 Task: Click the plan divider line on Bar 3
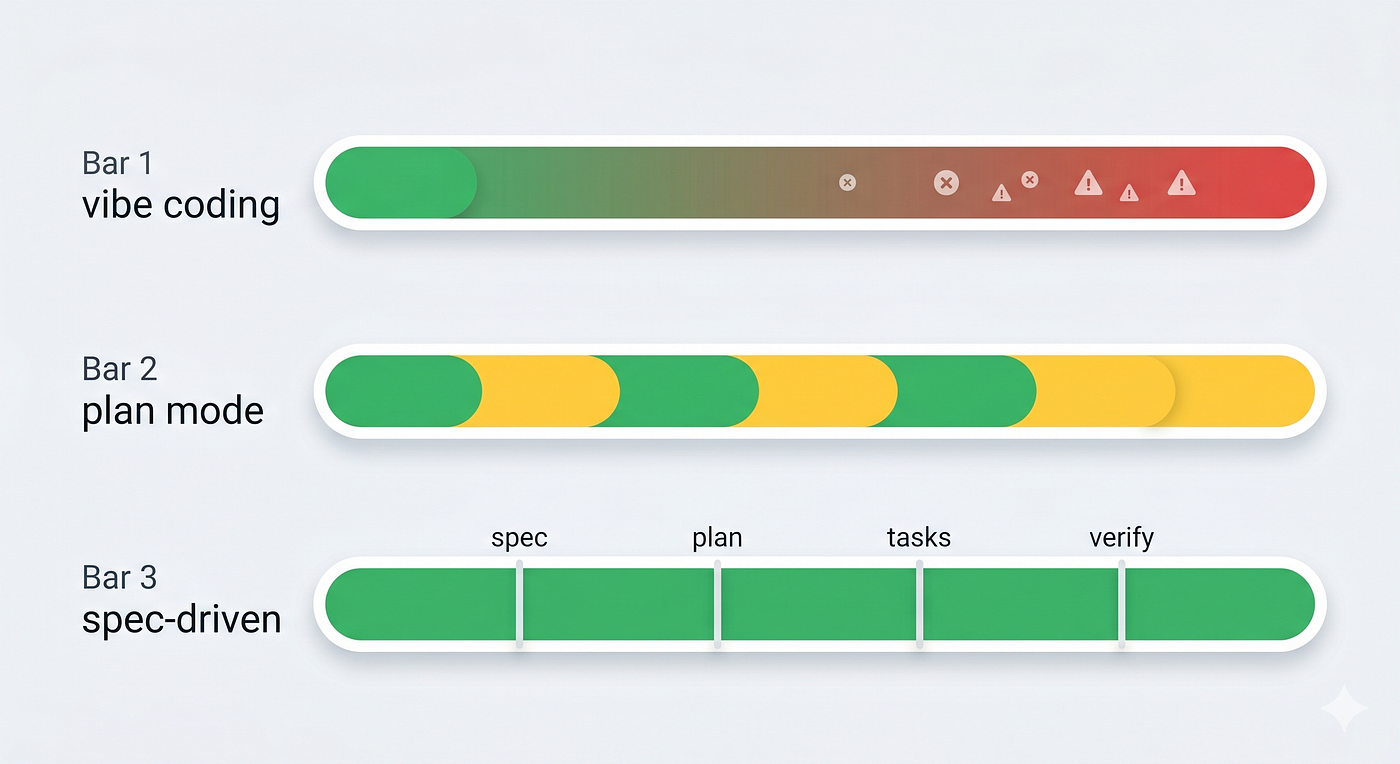pyautogui.click(x=717, y=604)
